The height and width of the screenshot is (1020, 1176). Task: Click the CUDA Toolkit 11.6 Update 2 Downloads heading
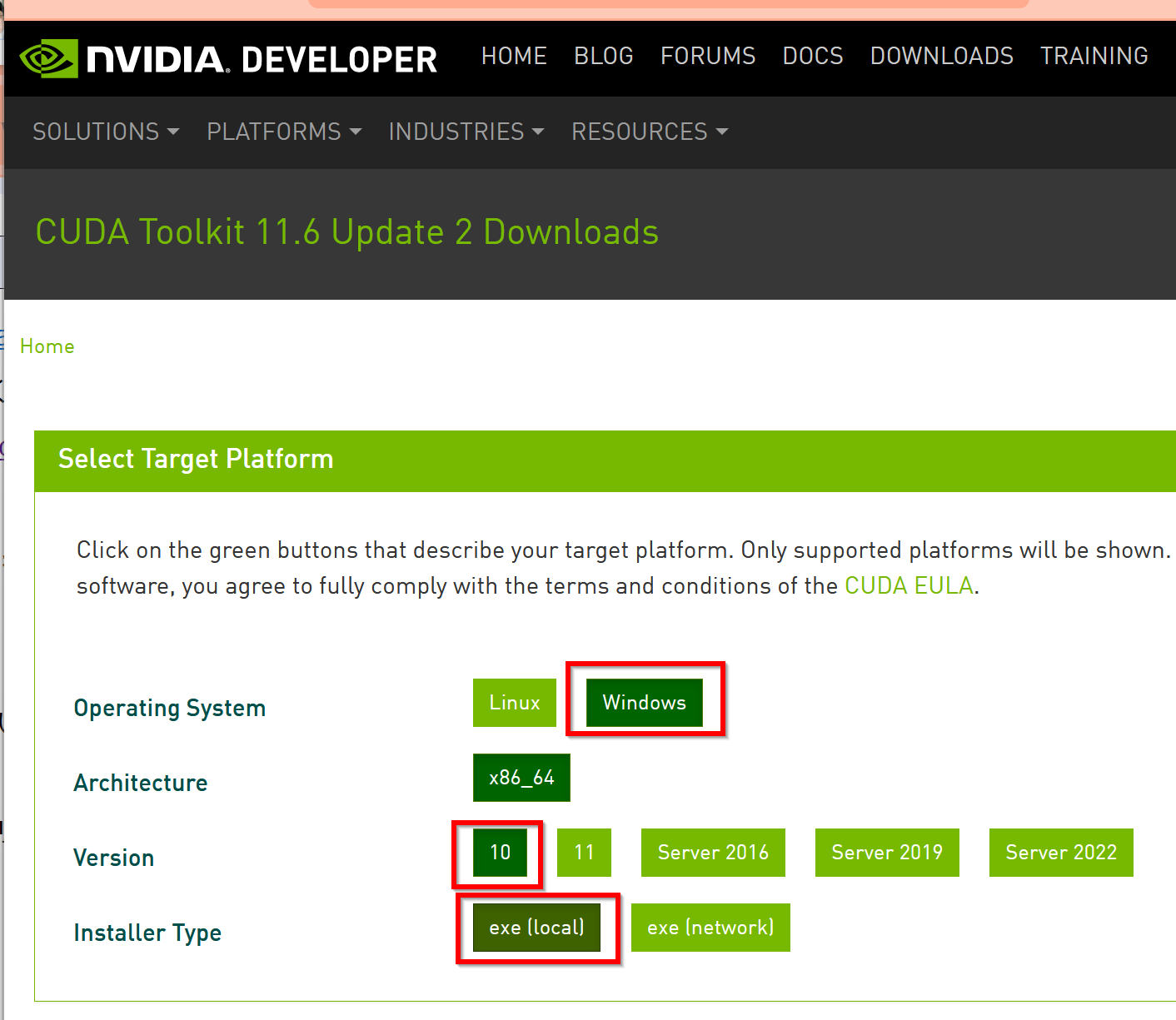347,232
